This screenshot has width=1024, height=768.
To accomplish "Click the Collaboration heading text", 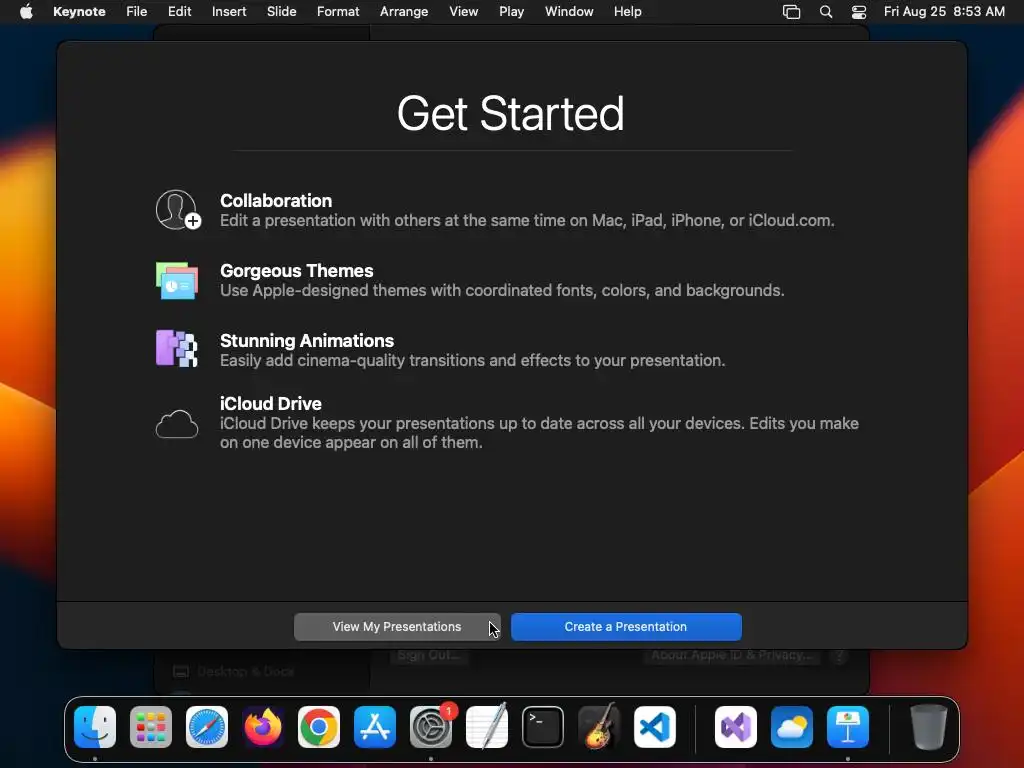I will (276, 200).
